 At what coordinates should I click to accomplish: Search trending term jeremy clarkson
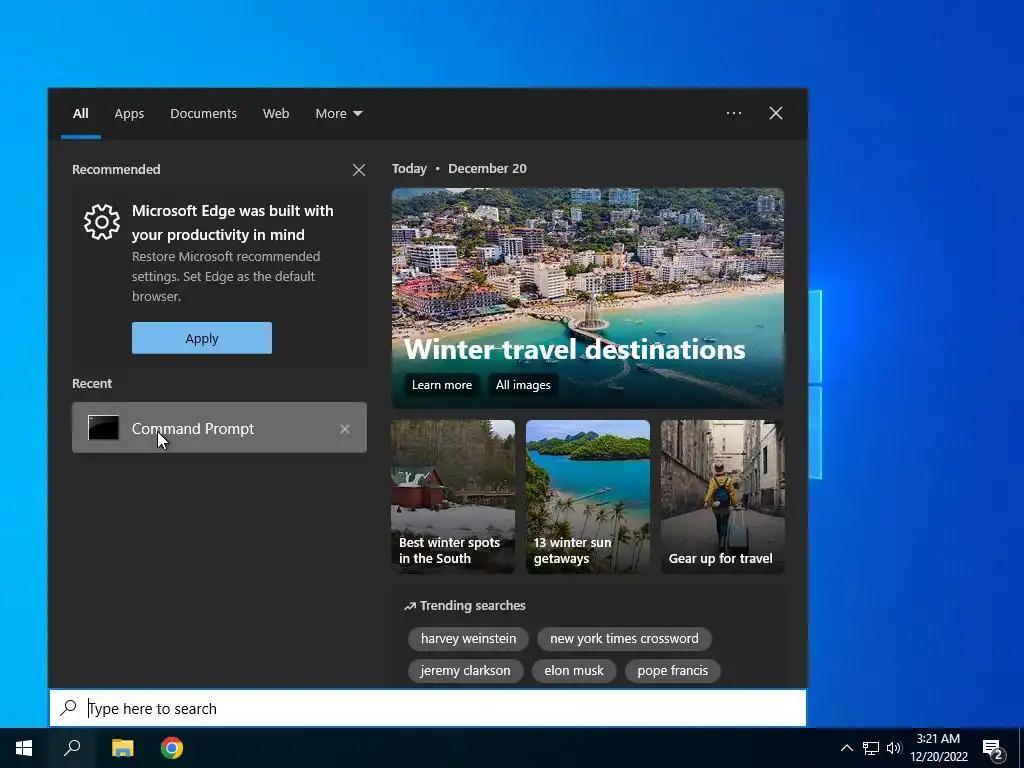coord(466,671)
